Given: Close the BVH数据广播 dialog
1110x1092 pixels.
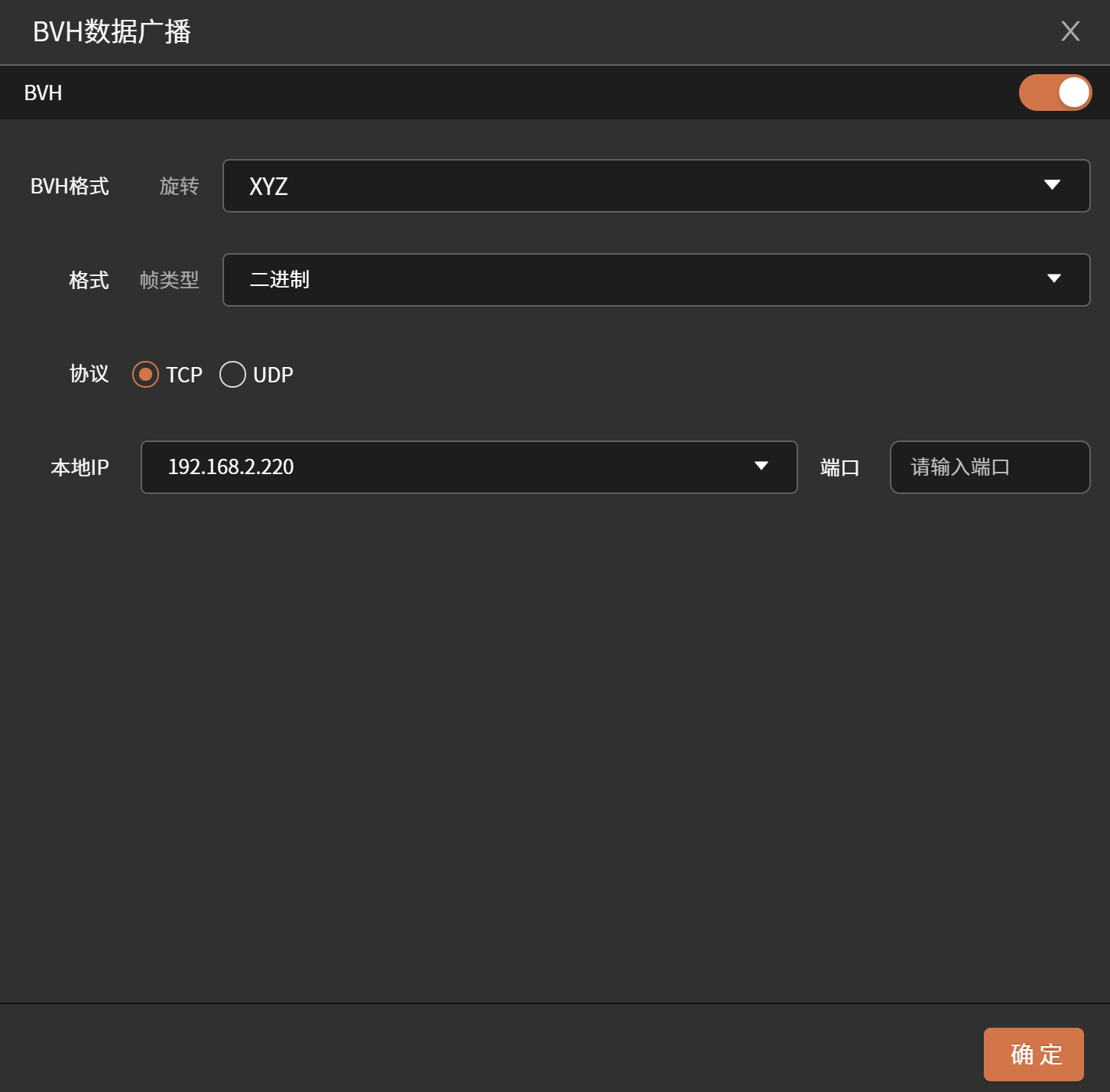Looking at the screenshot, I should pos(1070,31).
